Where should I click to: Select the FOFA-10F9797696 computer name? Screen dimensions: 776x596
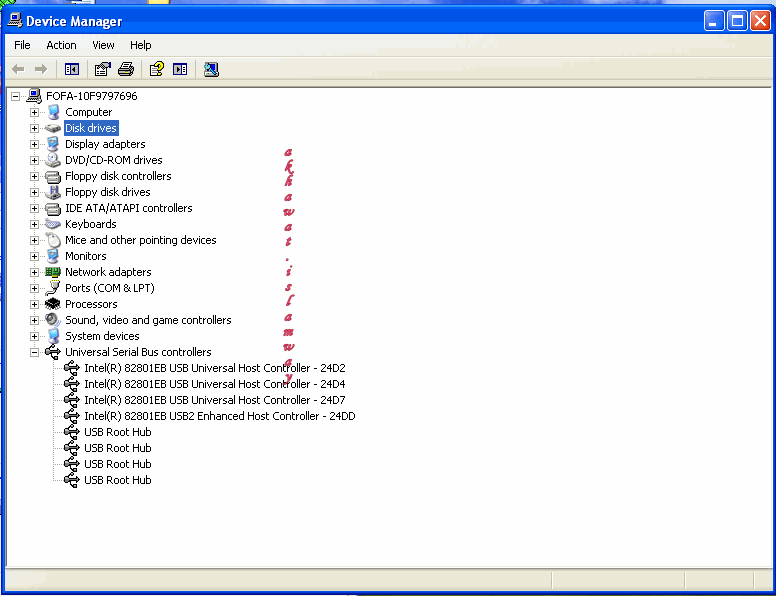pyautogui.click(x=92, y=96)
